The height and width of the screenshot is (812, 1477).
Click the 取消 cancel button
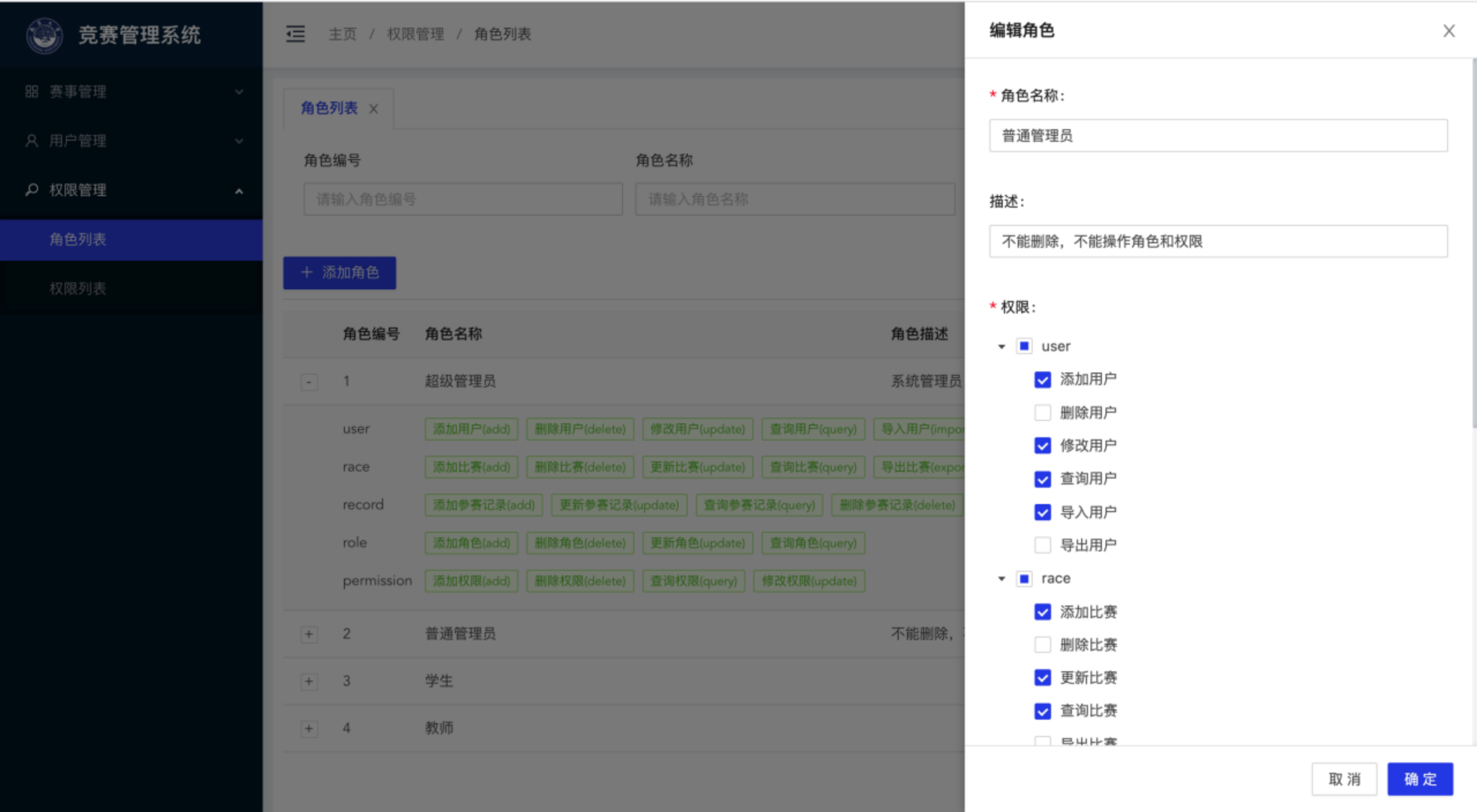1344,779
